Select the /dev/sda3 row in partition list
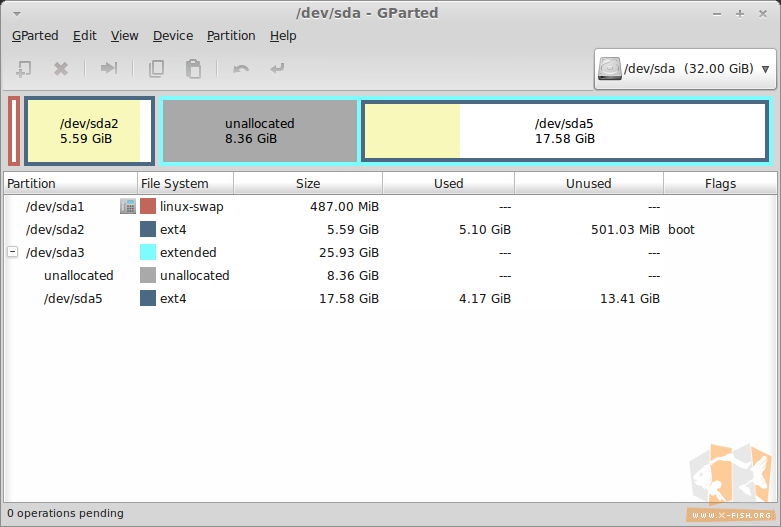 point(390,252)
